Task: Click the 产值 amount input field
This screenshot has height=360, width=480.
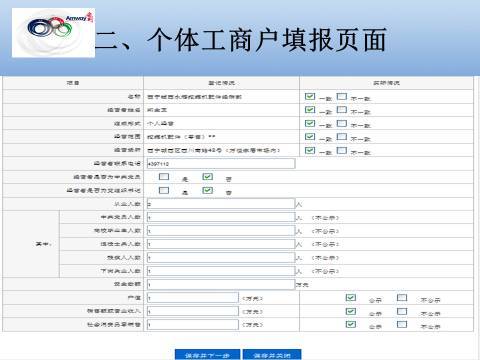Action: [x=193, y=298]
